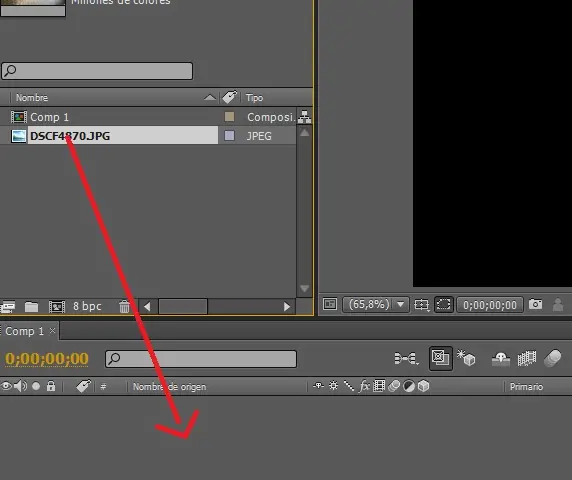This screenshot has height=480, width=572.
Task: Click Always Preview This View icon in viewer
Action: [x=330, y=304]
